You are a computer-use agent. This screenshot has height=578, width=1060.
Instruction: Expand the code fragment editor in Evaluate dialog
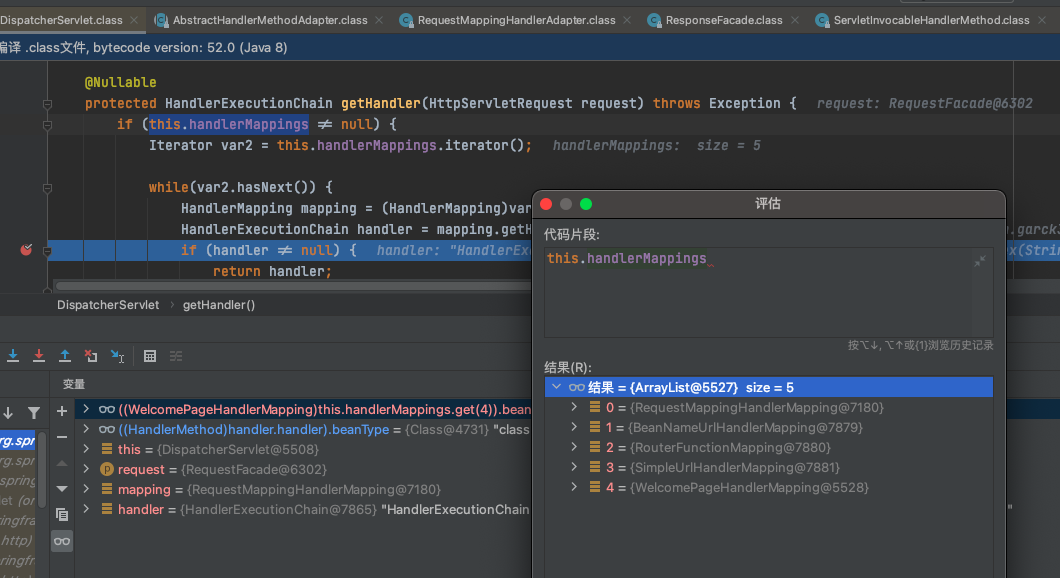tap(980, 261)
